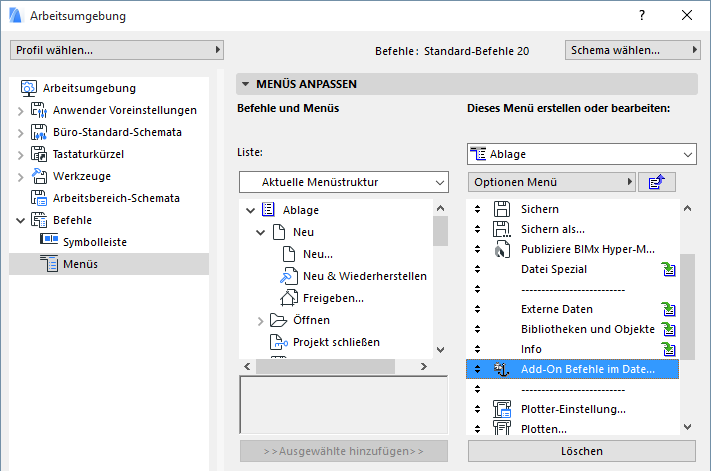The height and width of the screenshot is (471, 711).
Task: Click the icon button beside Optionen Menü
Action: (x=657, y=182)
